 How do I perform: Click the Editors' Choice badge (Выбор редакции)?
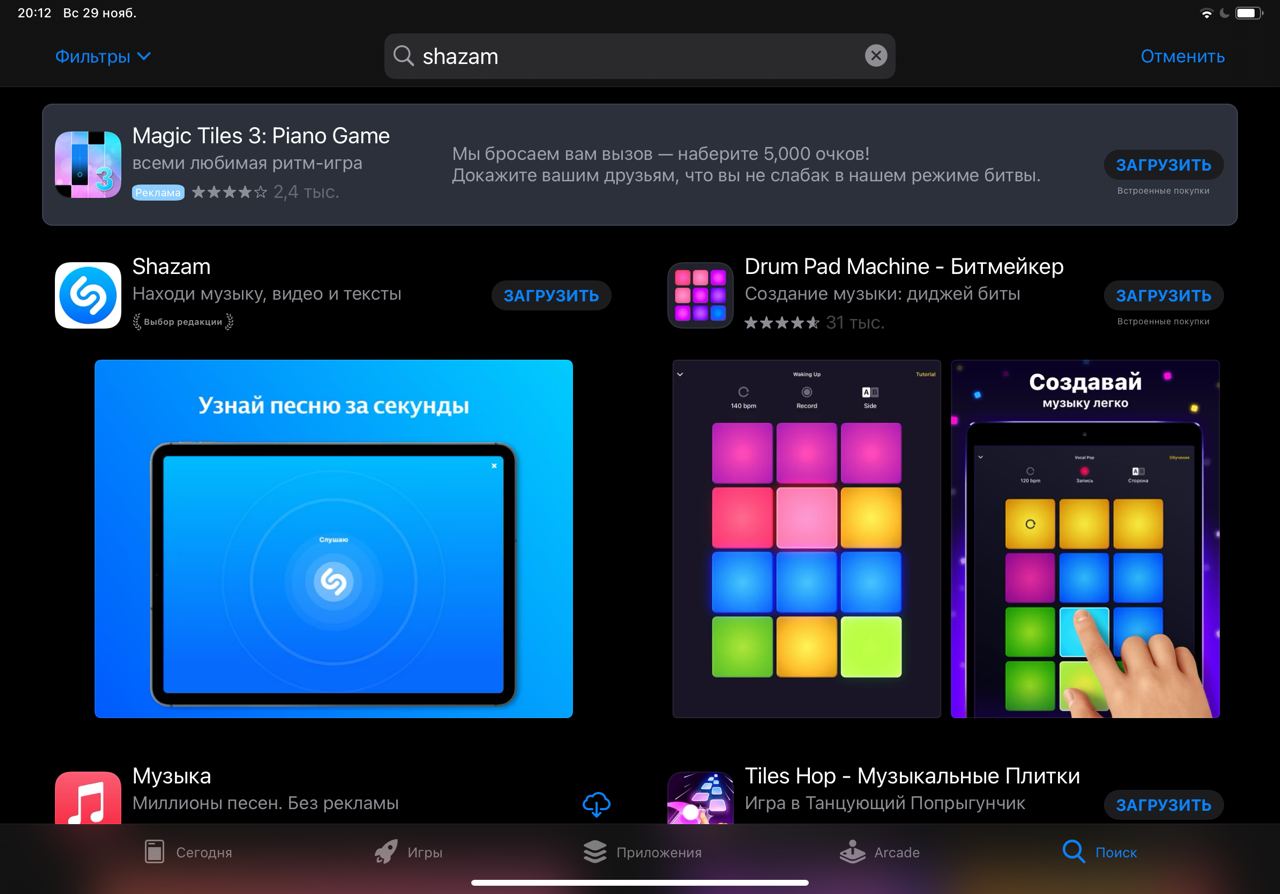(x=183, y=322)
